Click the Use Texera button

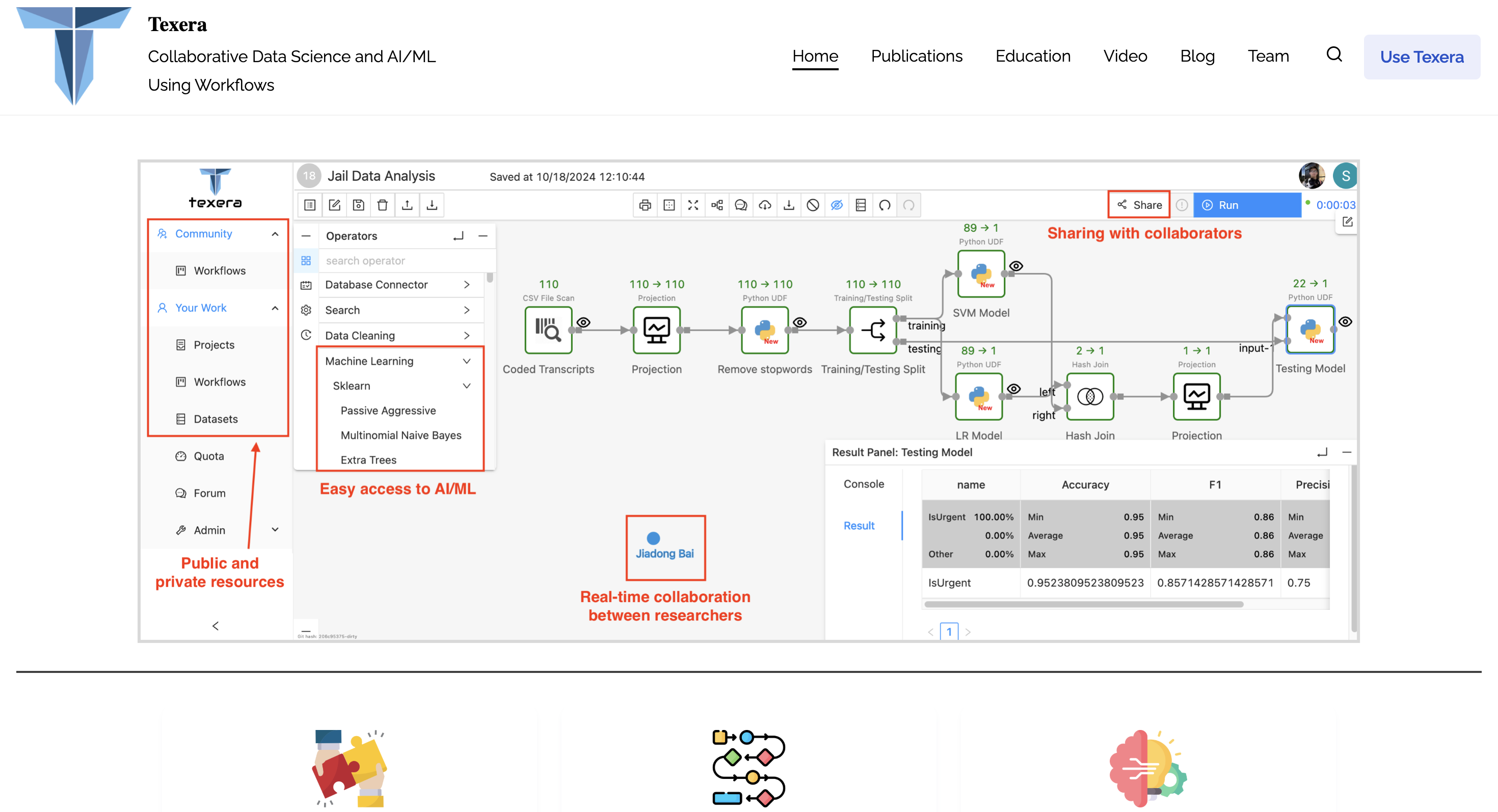pos(1421,57)
